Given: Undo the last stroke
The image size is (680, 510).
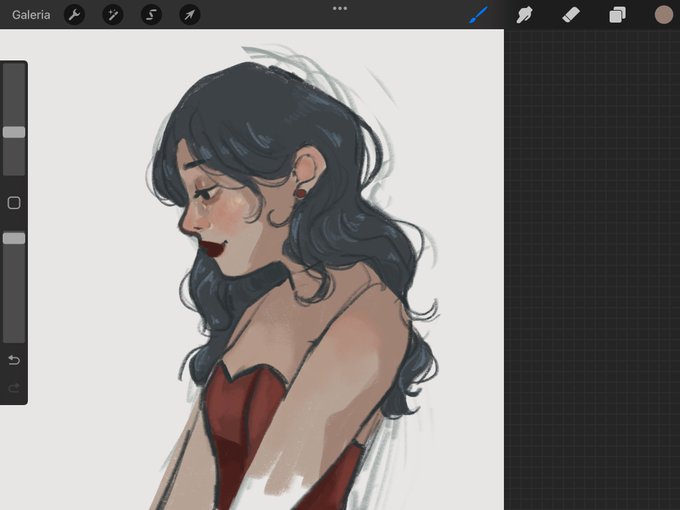Looking at the screenshot, I should [14, 360].
